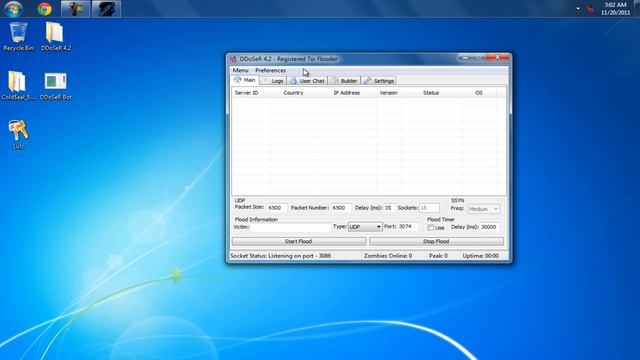Open the DDoSeR 4.2 folder icon

click(x=56, y=36)
